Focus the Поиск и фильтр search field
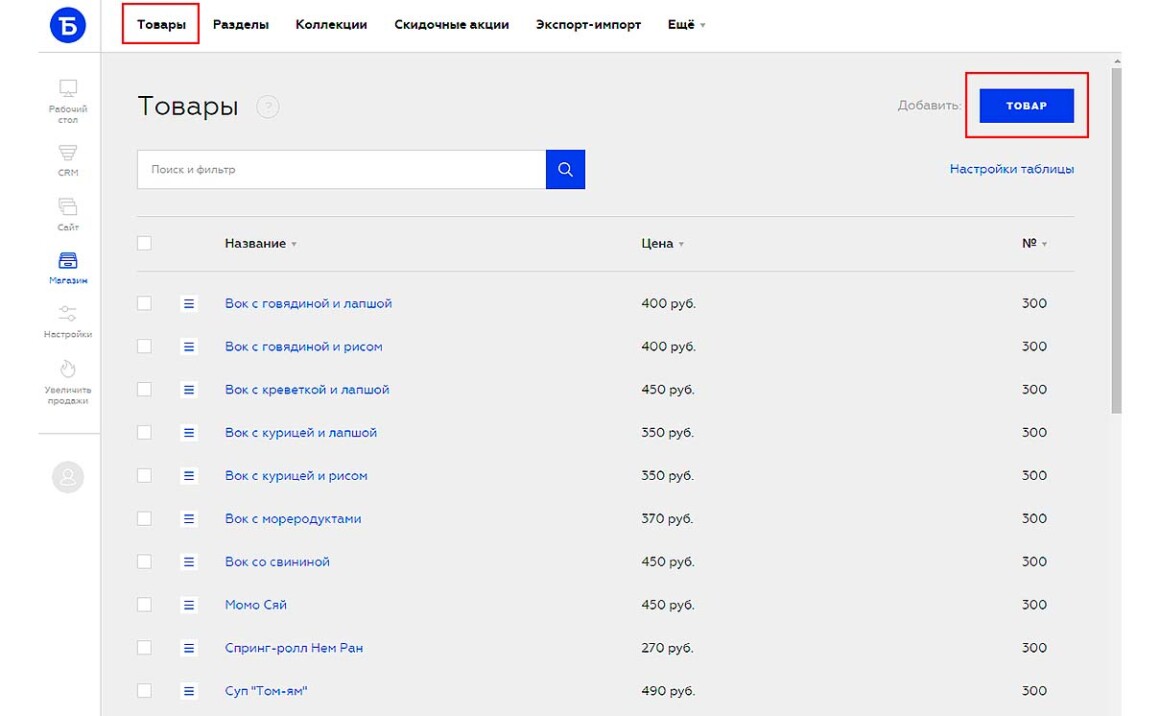 (x=342, y=169)
